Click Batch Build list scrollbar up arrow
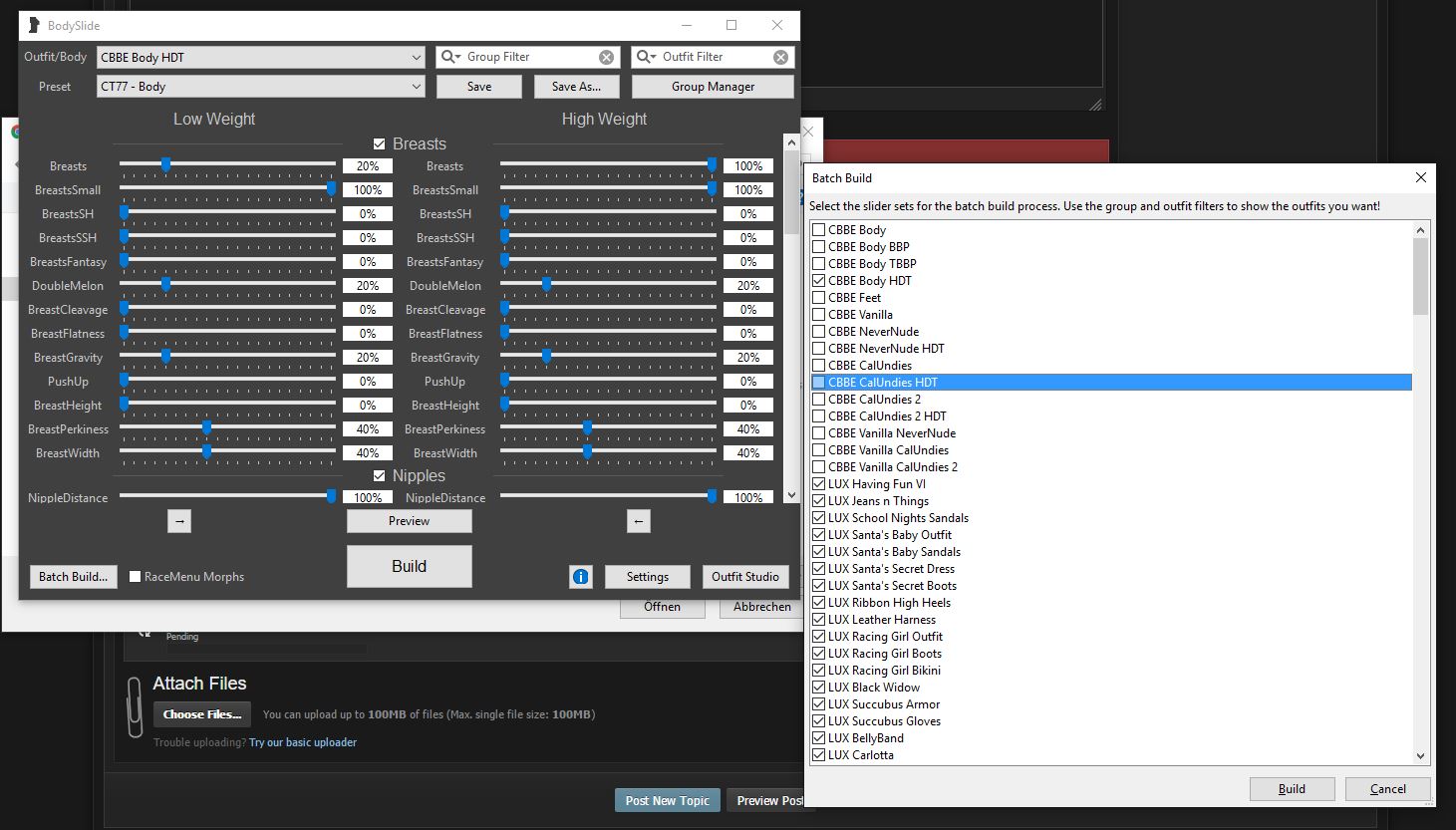The height and width of the screenshot is (830, 1456). tap(1421, 230)
